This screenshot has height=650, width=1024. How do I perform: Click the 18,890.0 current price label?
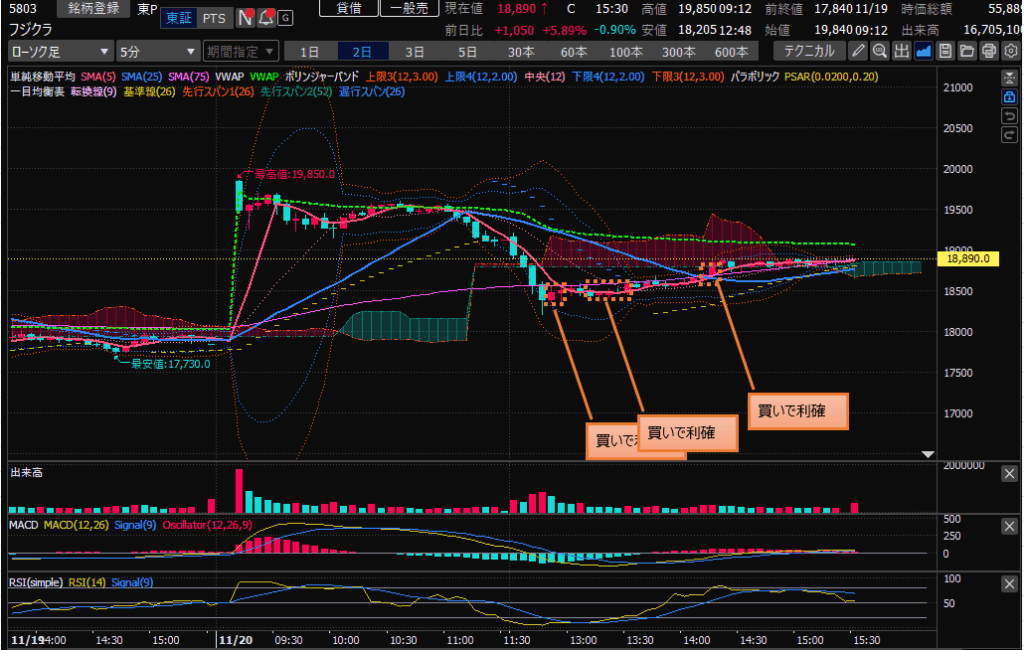click(968, 258)
